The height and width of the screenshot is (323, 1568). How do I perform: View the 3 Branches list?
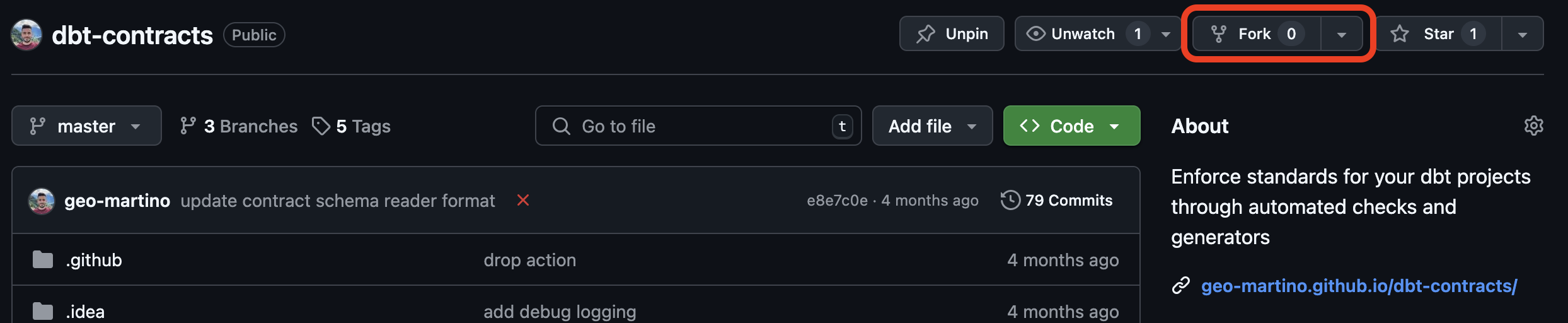[238, 126]
